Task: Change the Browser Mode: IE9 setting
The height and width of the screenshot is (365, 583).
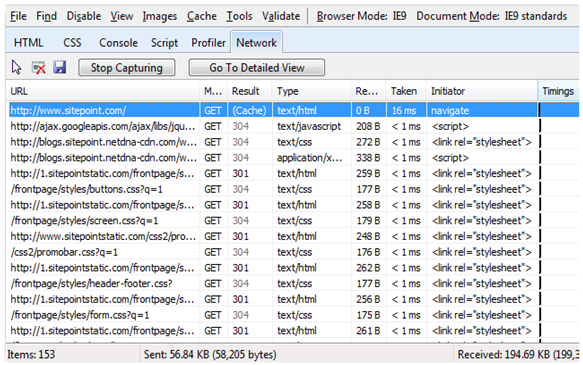Action: click(361, 16)
